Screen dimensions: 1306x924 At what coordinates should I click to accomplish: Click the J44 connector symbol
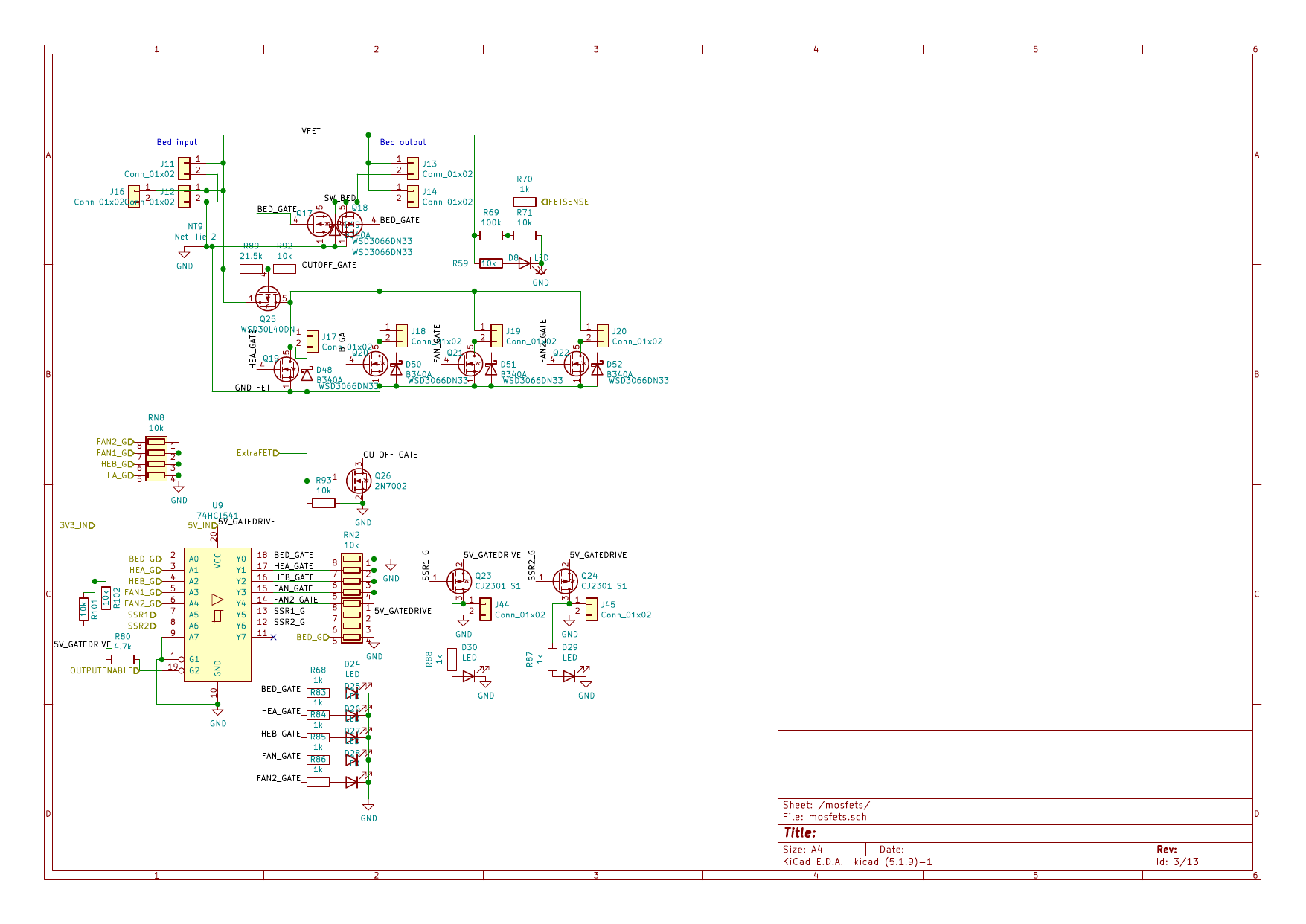(x=485, y=609)
